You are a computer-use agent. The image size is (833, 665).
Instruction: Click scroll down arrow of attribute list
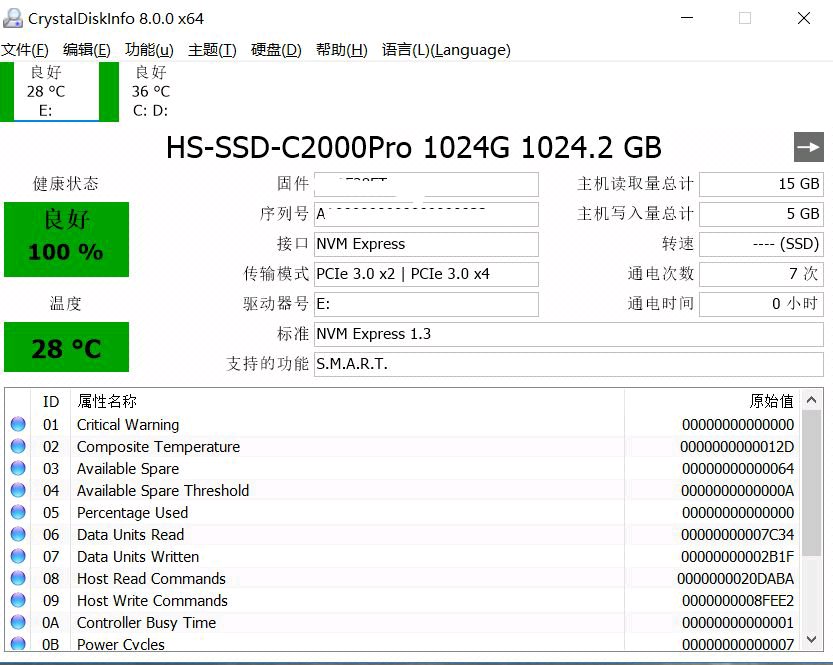811,640
